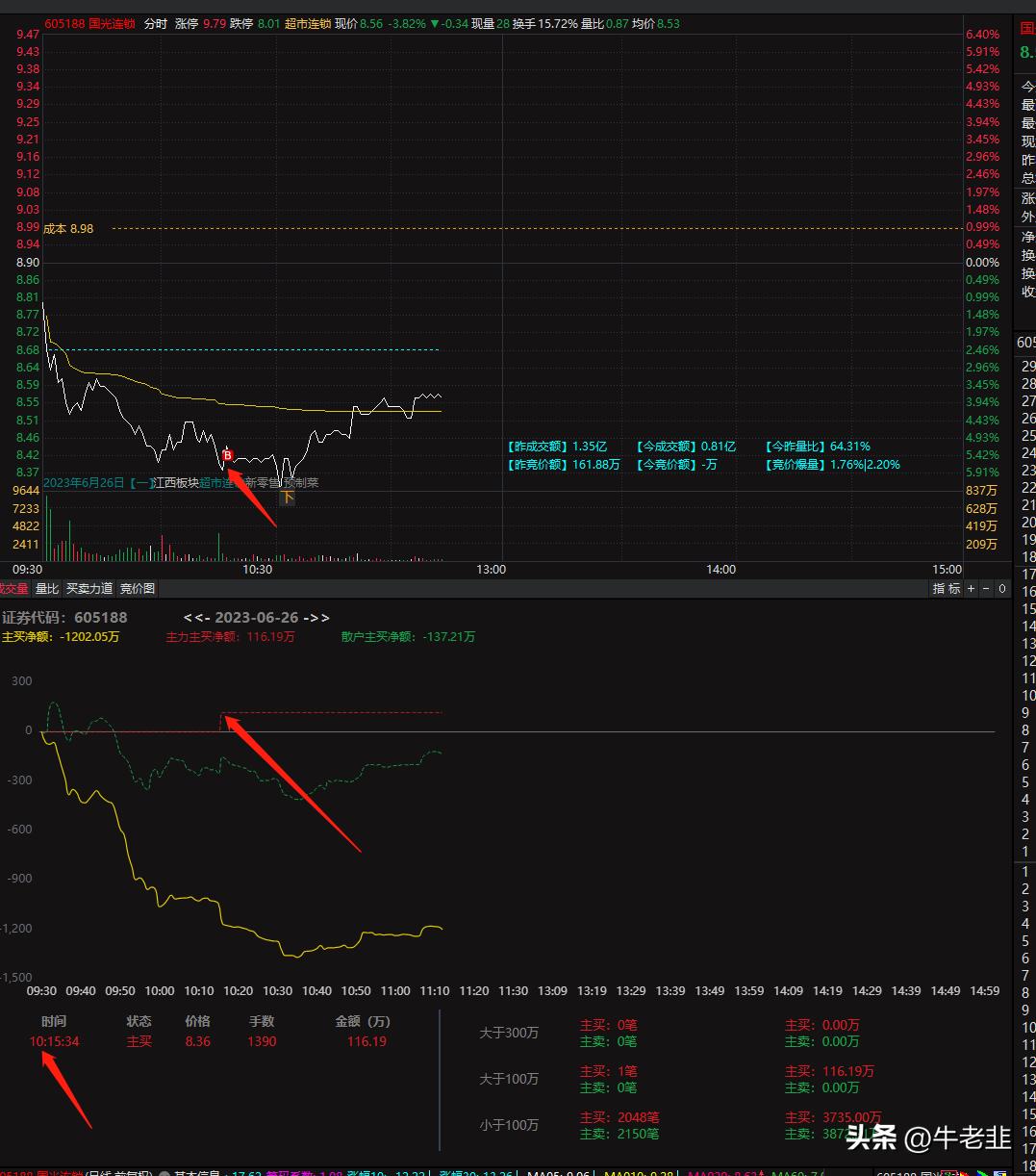1036x1176 pixels.
Task: Click the 成本 8.98 cost line label
Action: pyautogui.click(x=69, y=229)
